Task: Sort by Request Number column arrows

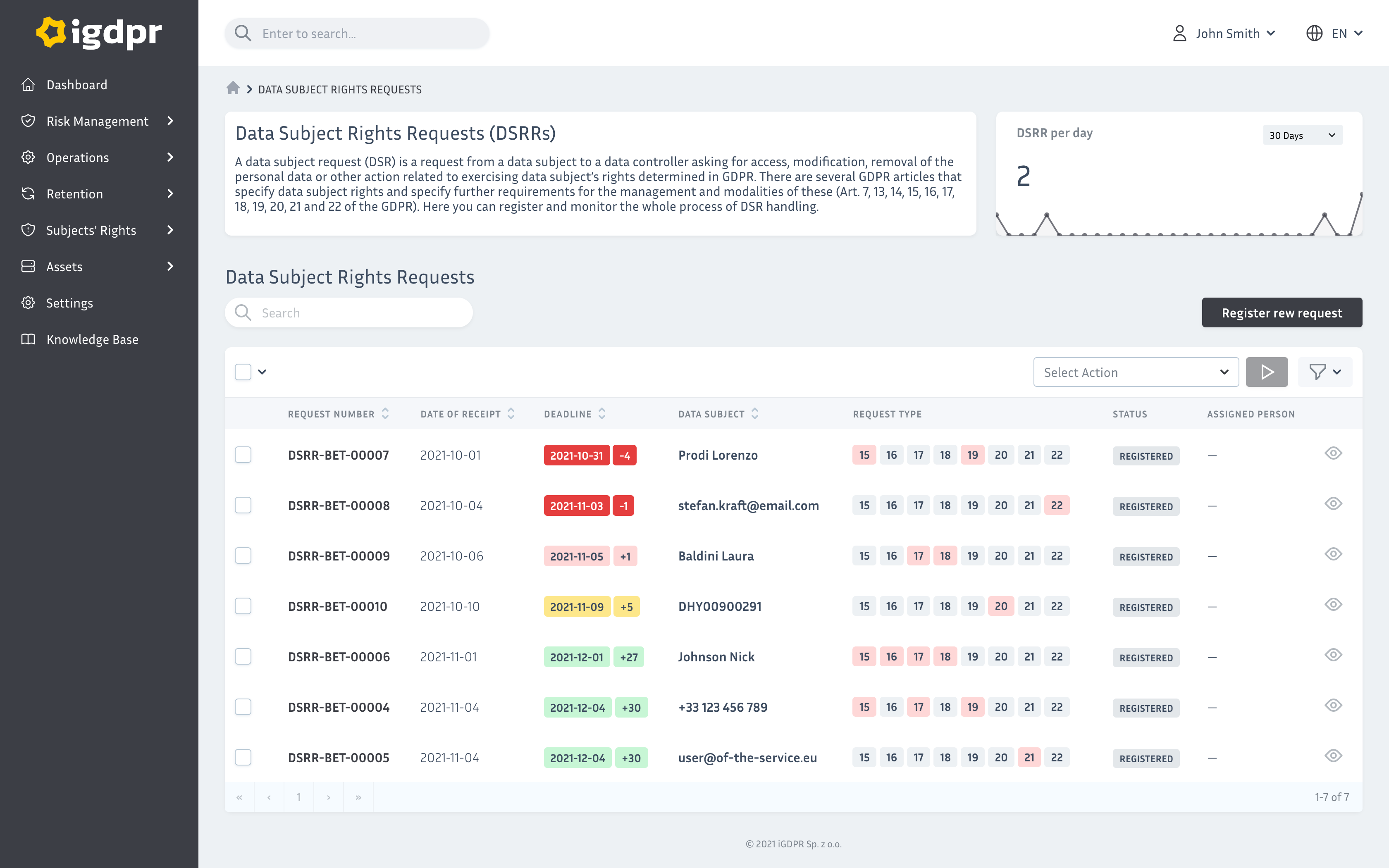Action: coord(386,414)
